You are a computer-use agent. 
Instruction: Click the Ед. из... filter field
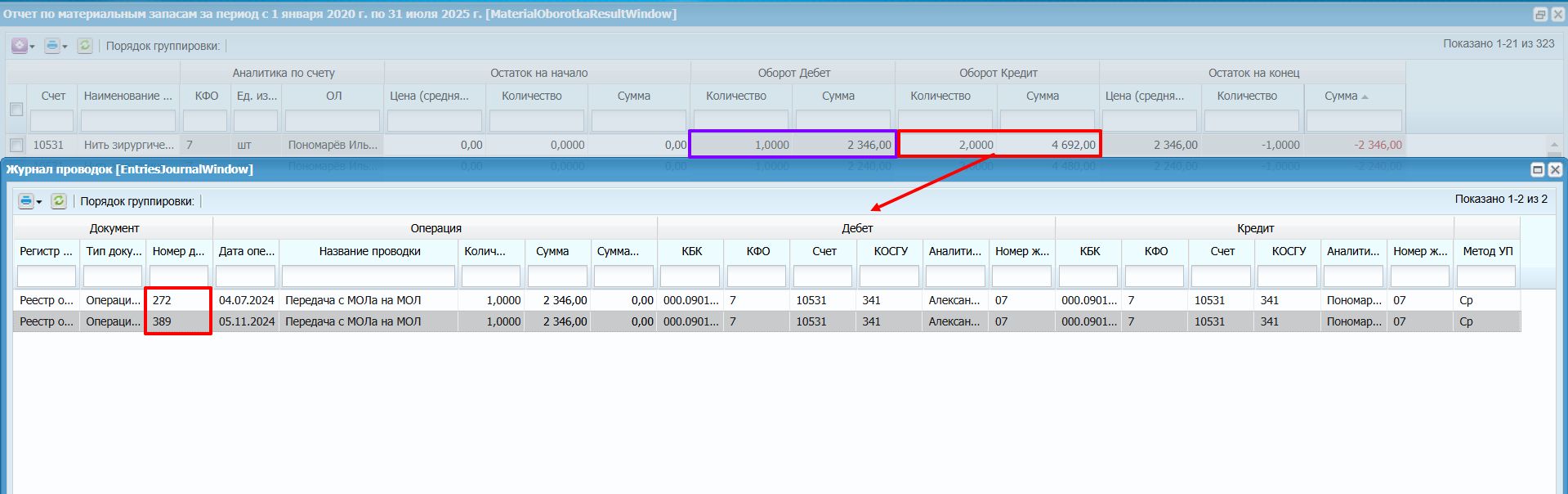[x=257, y=121]
